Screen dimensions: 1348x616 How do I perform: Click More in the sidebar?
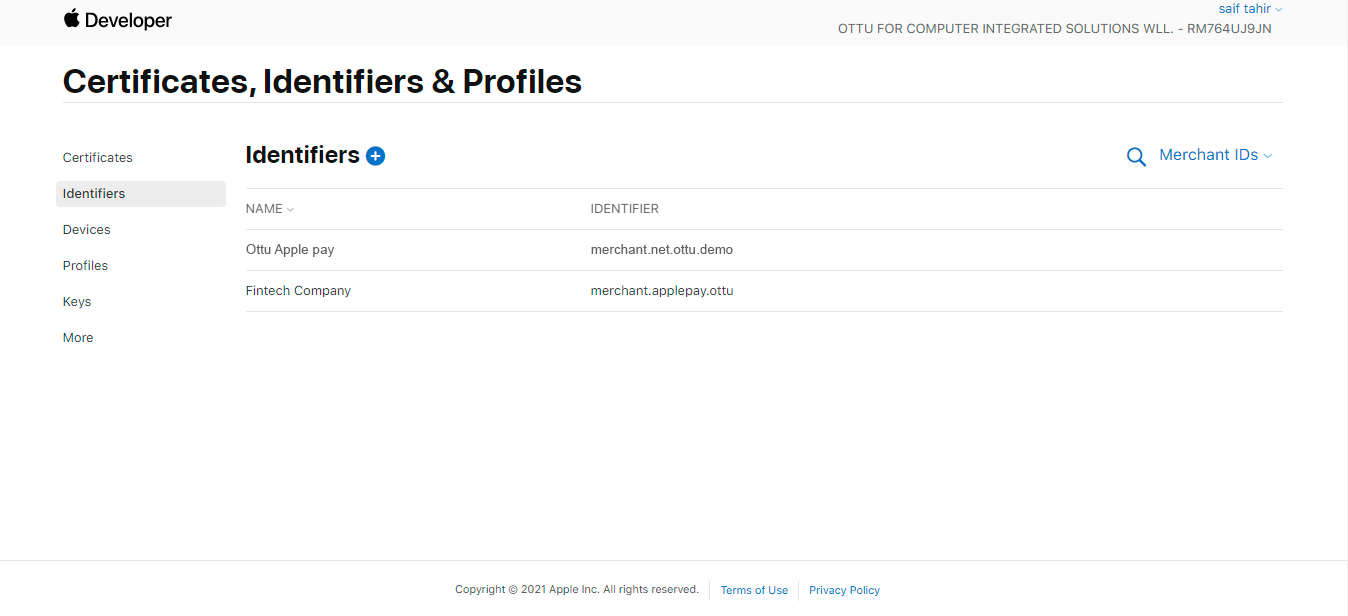pyautogui.click(x=77, y=337)
